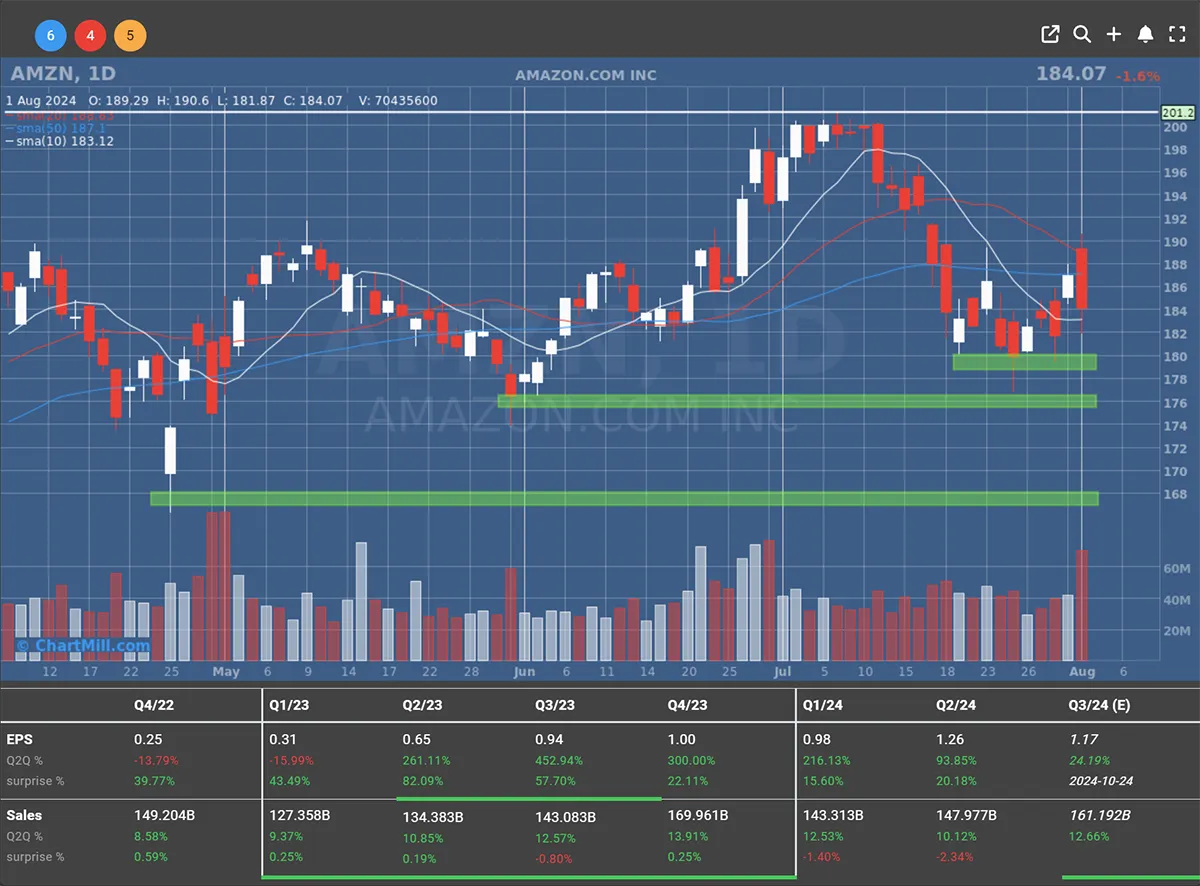Click the top green support zone near 180
This screenshot has height=886, width=1200.
coord(1024,362)
